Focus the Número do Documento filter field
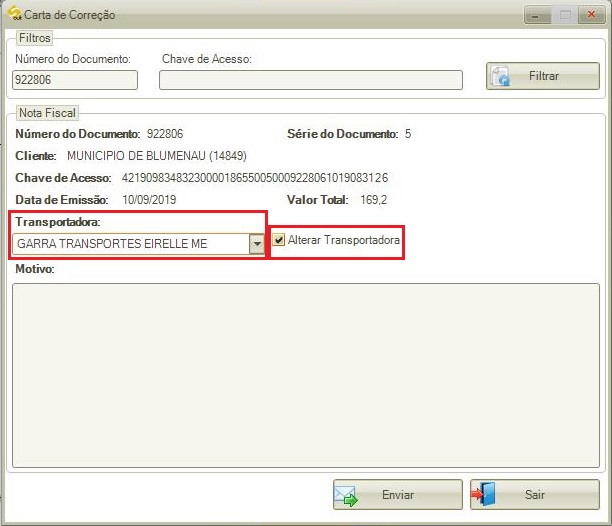The height and width of the screenshot is (526, 612). [75, 80]
